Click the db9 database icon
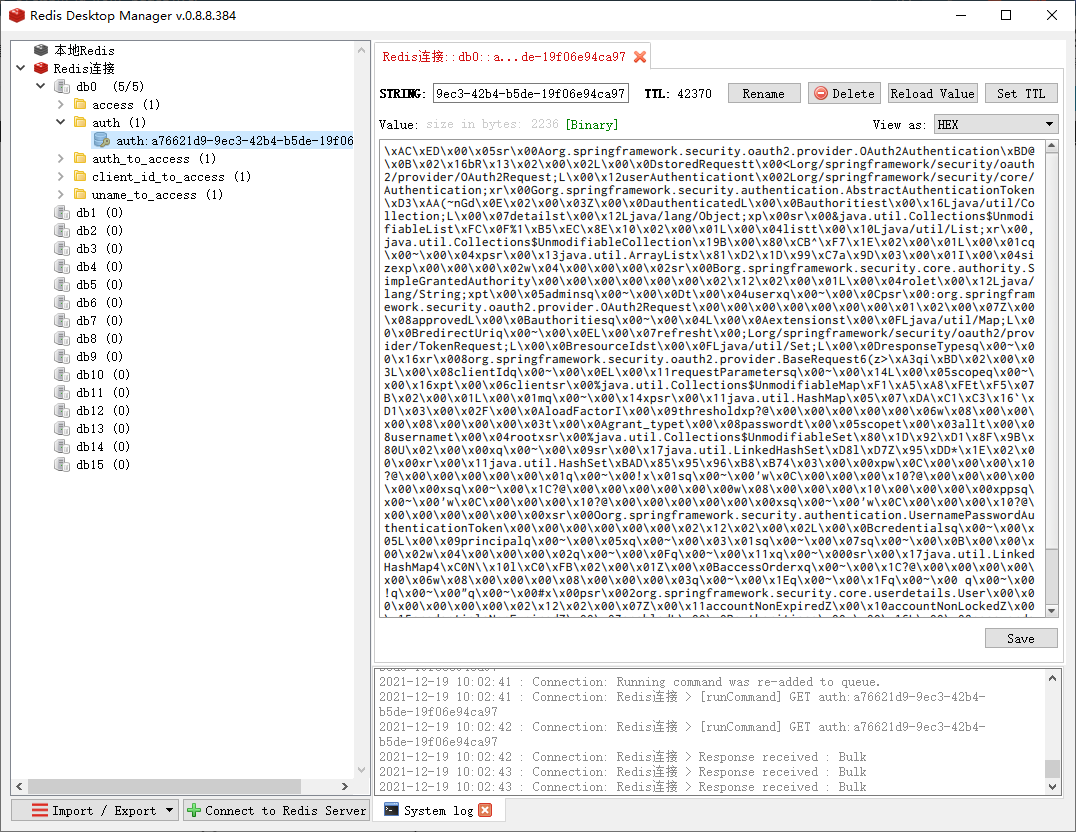This screenshot has height=832, width=1076. click(x=62, y=356)
